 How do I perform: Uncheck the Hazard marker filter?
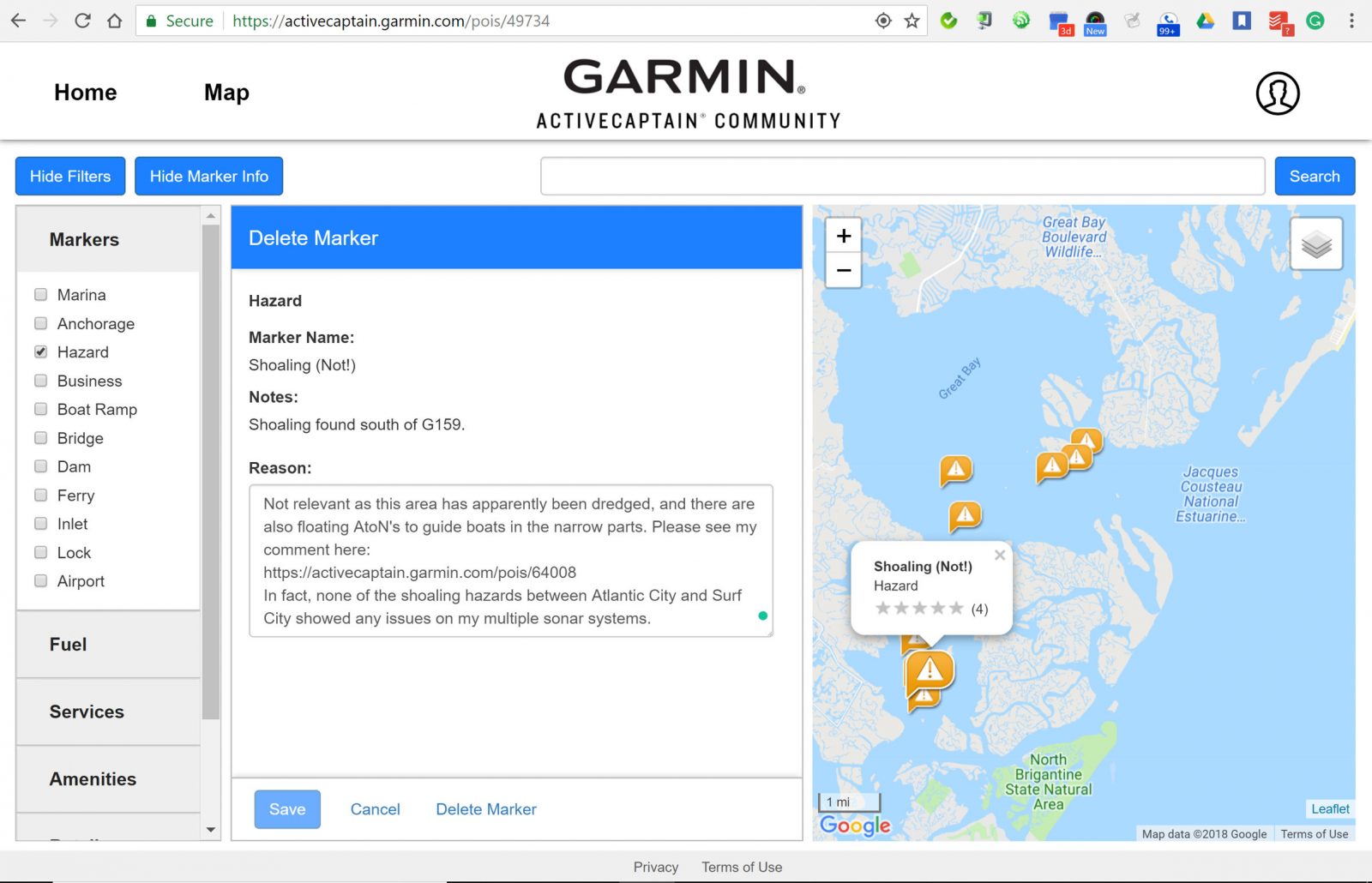(40, 351)
